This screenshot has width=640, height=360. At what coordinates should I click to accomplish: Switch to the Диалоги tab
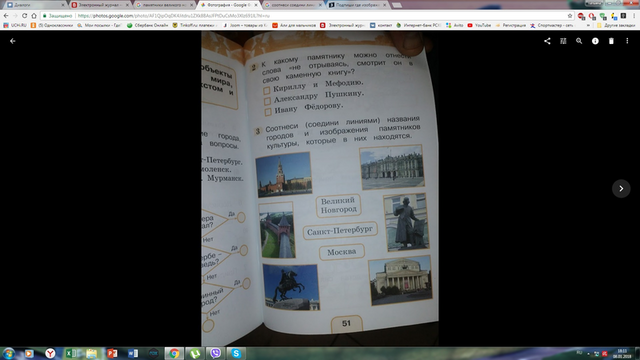[x=35, y=5]
